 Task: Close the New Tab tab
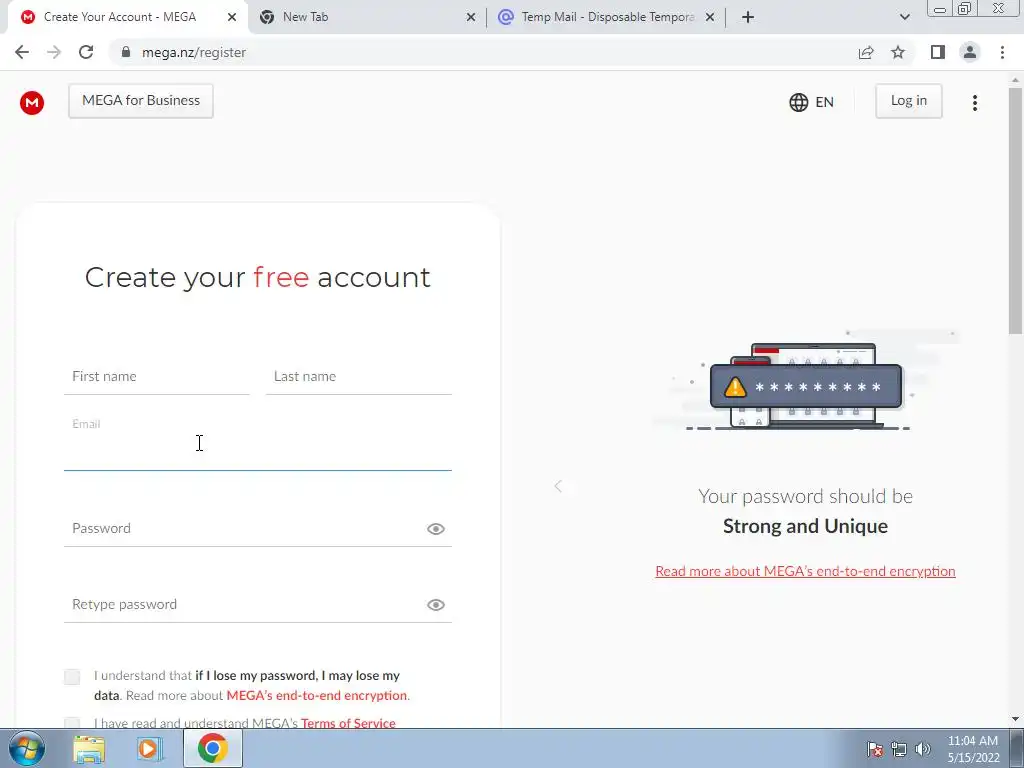470,17
